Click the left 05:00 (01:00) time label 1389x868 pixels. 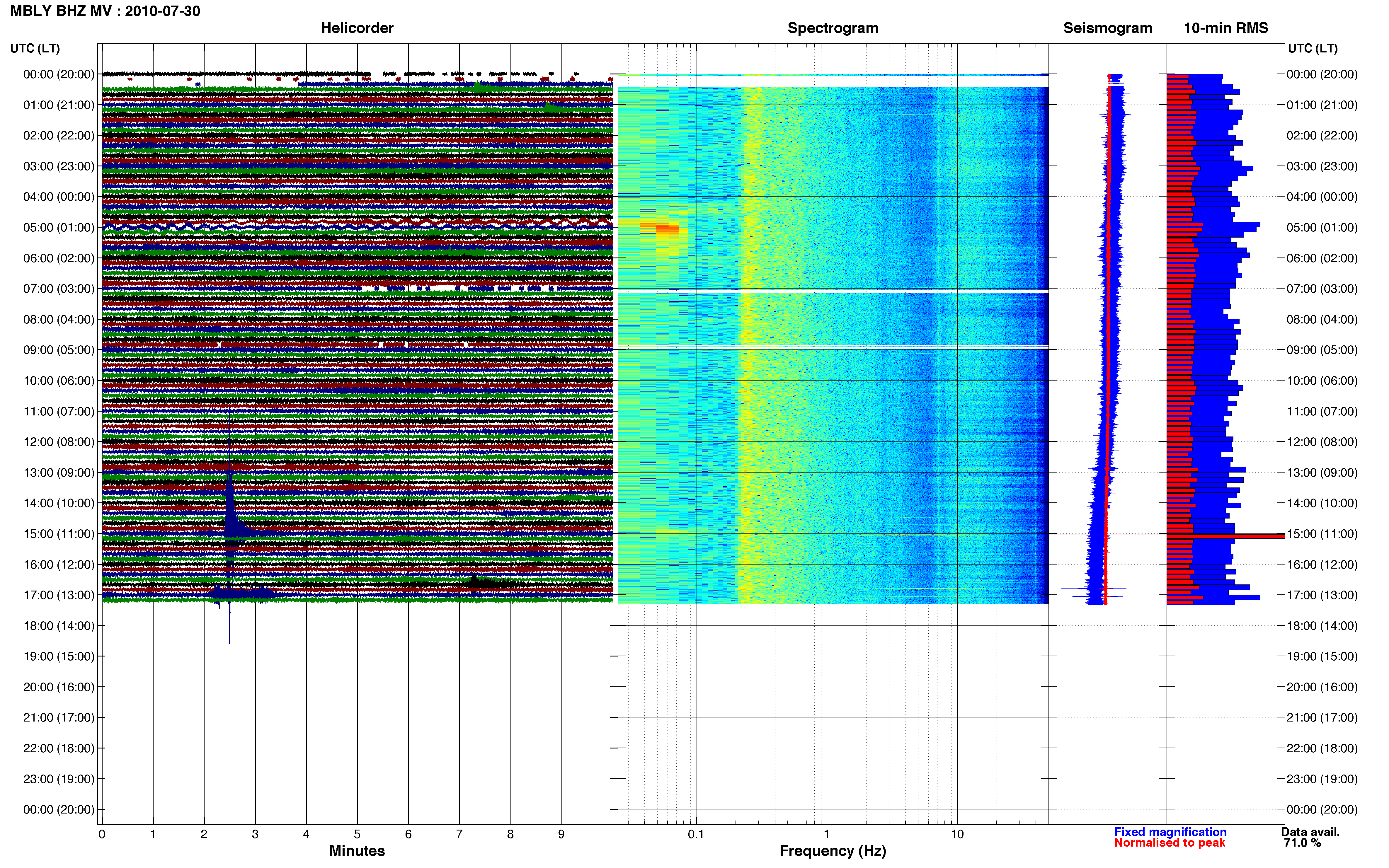point(59,227)
